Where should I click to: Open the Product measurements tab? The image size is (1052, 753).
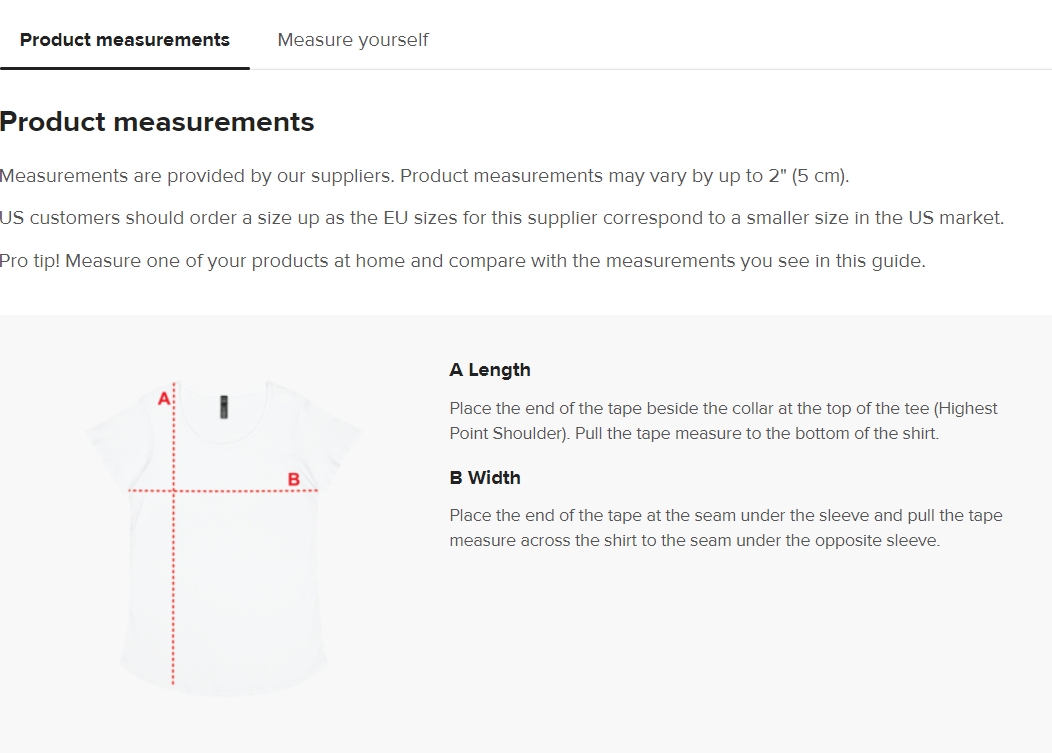click(125, 40)
